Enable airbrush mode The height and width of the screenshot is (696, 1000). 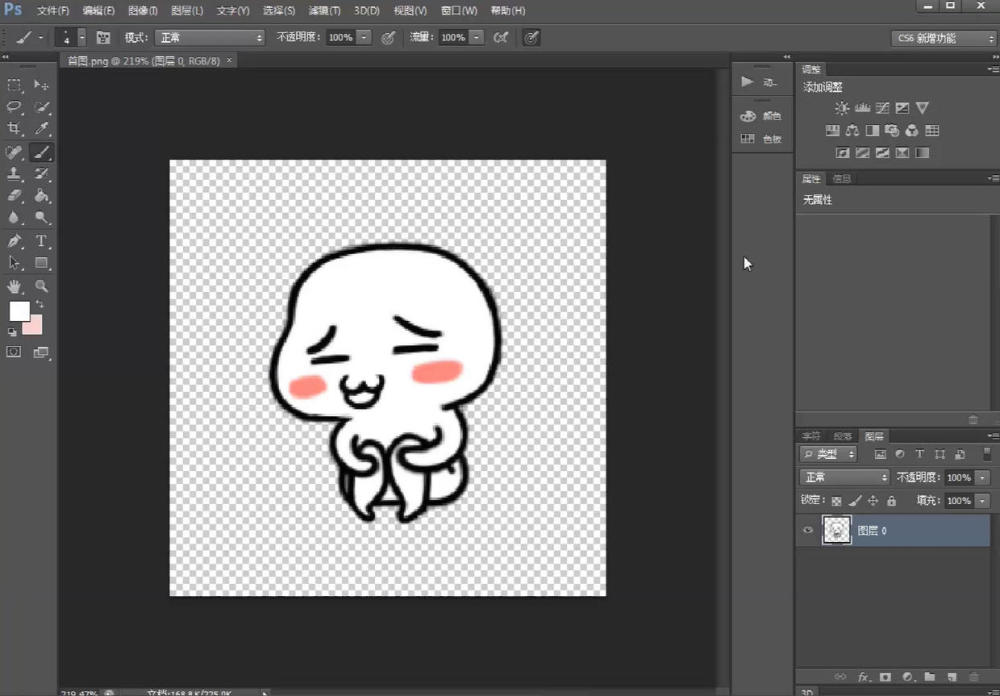(501, 38)
